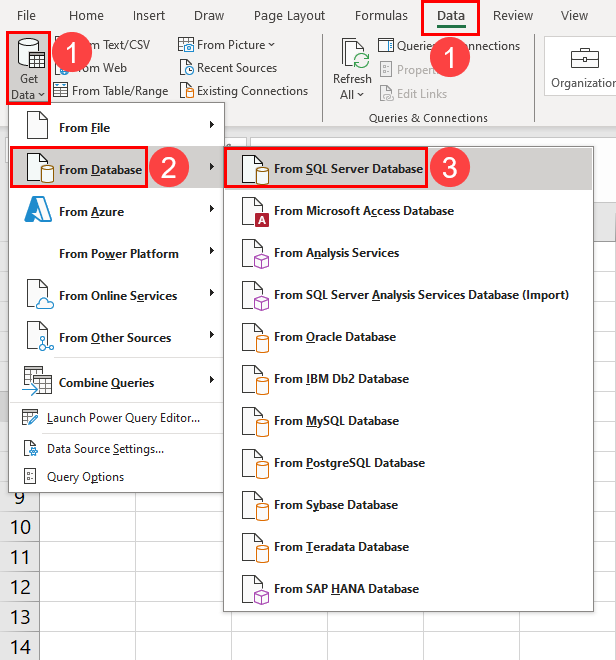Image resolution: width=616 pixels, height=660 pixels.
Task: Choose From Microsoft Access Database
Action: pyautogui.click(x=408, y=210)
